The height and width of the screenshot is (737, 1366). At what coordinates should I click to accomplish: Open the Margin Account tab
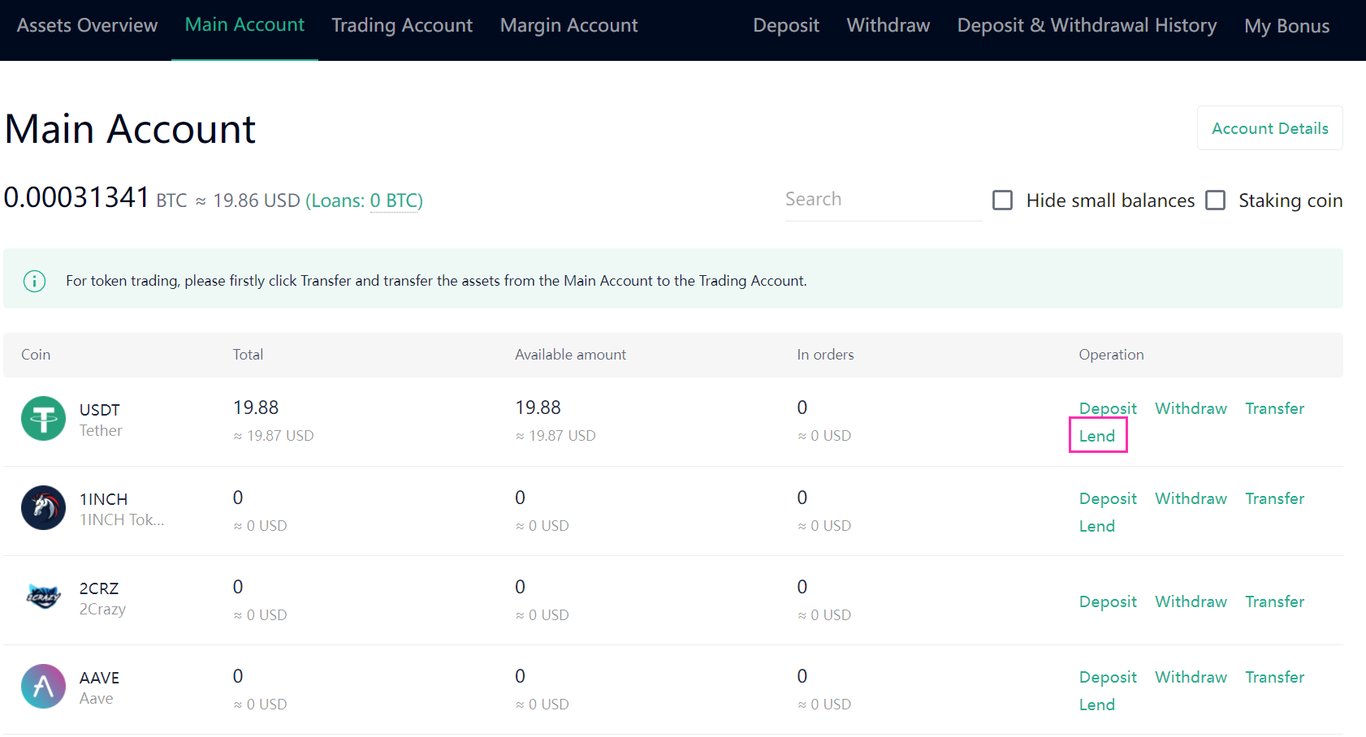pyautogui.click(x=568, y=25)
